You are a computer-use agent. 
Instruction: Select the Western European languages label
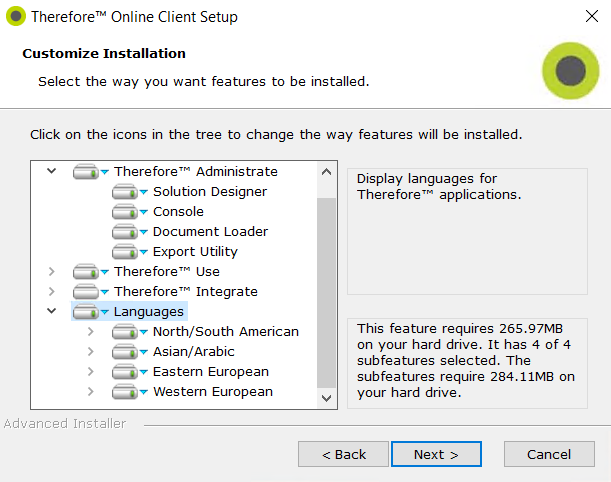[x=213, y=392]
